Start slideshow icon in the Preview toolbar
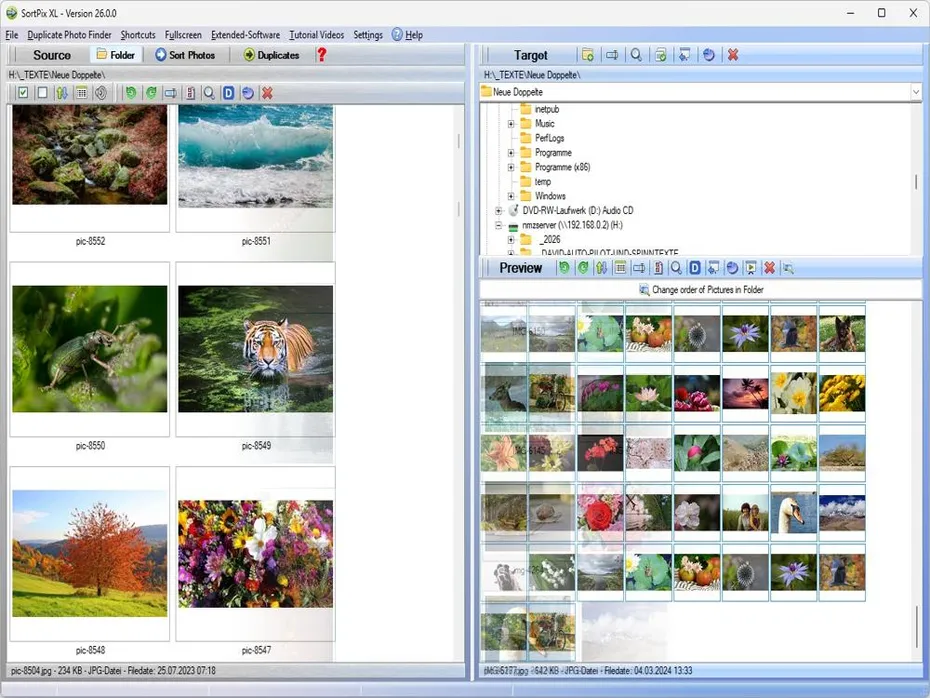 (751, 268)
